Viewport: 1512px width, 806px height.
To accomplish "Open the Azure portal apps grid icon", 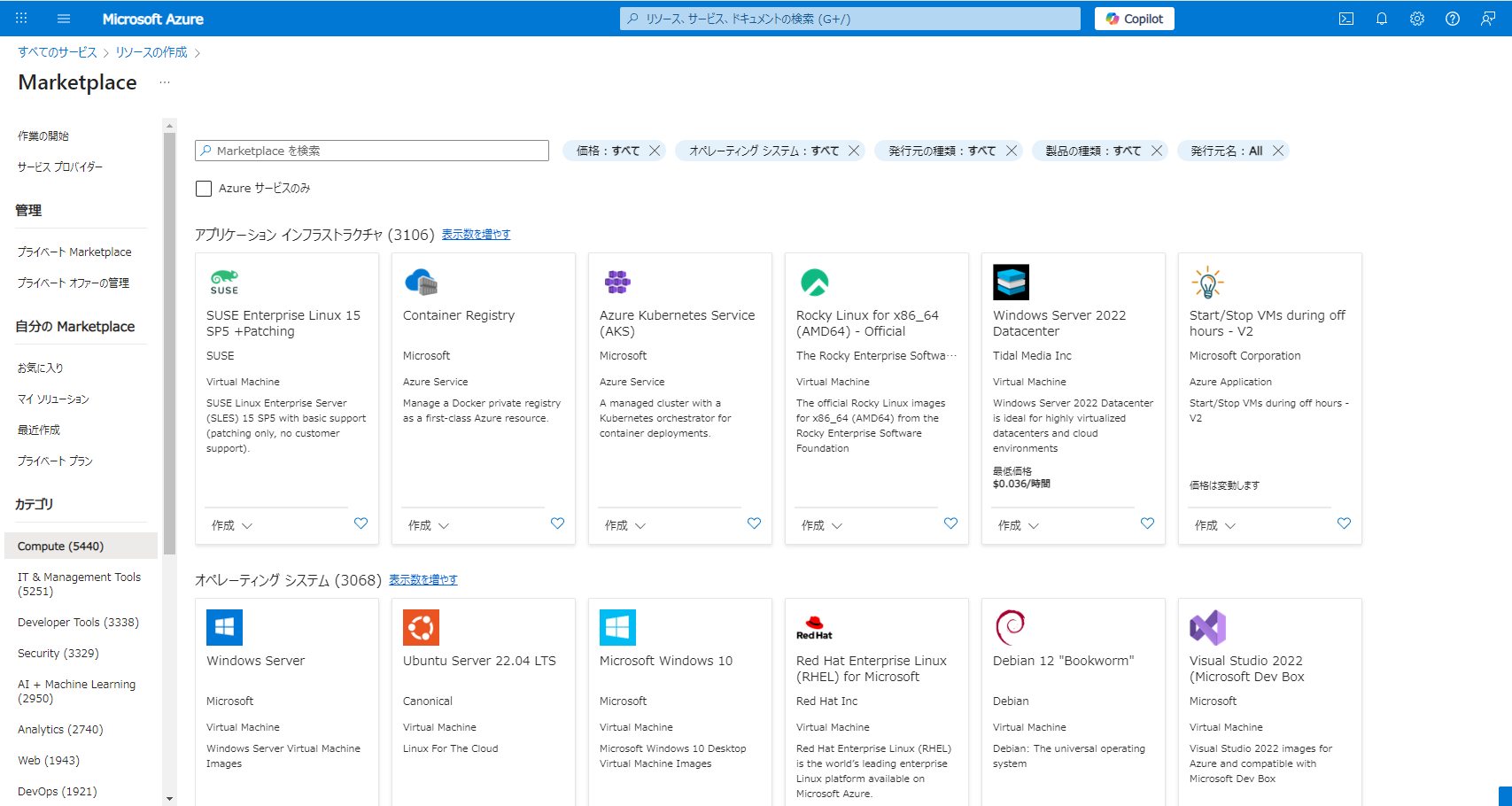I will click(x=21, y=19).
